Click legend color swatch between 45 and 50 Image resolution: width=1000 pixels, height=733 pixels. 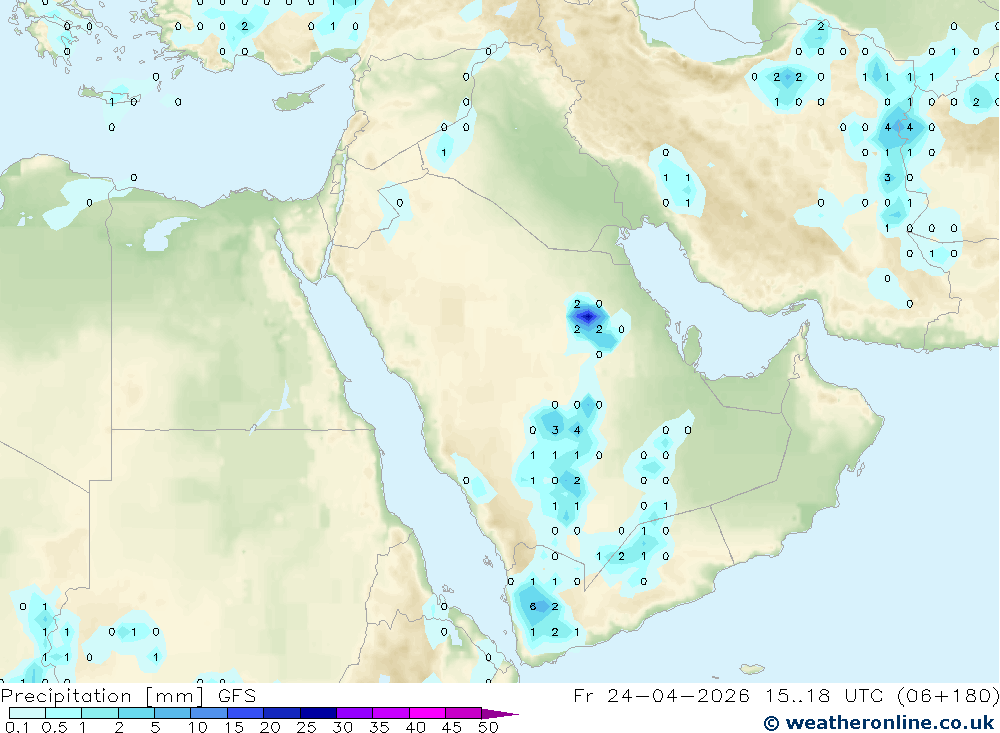pos(463,713)
